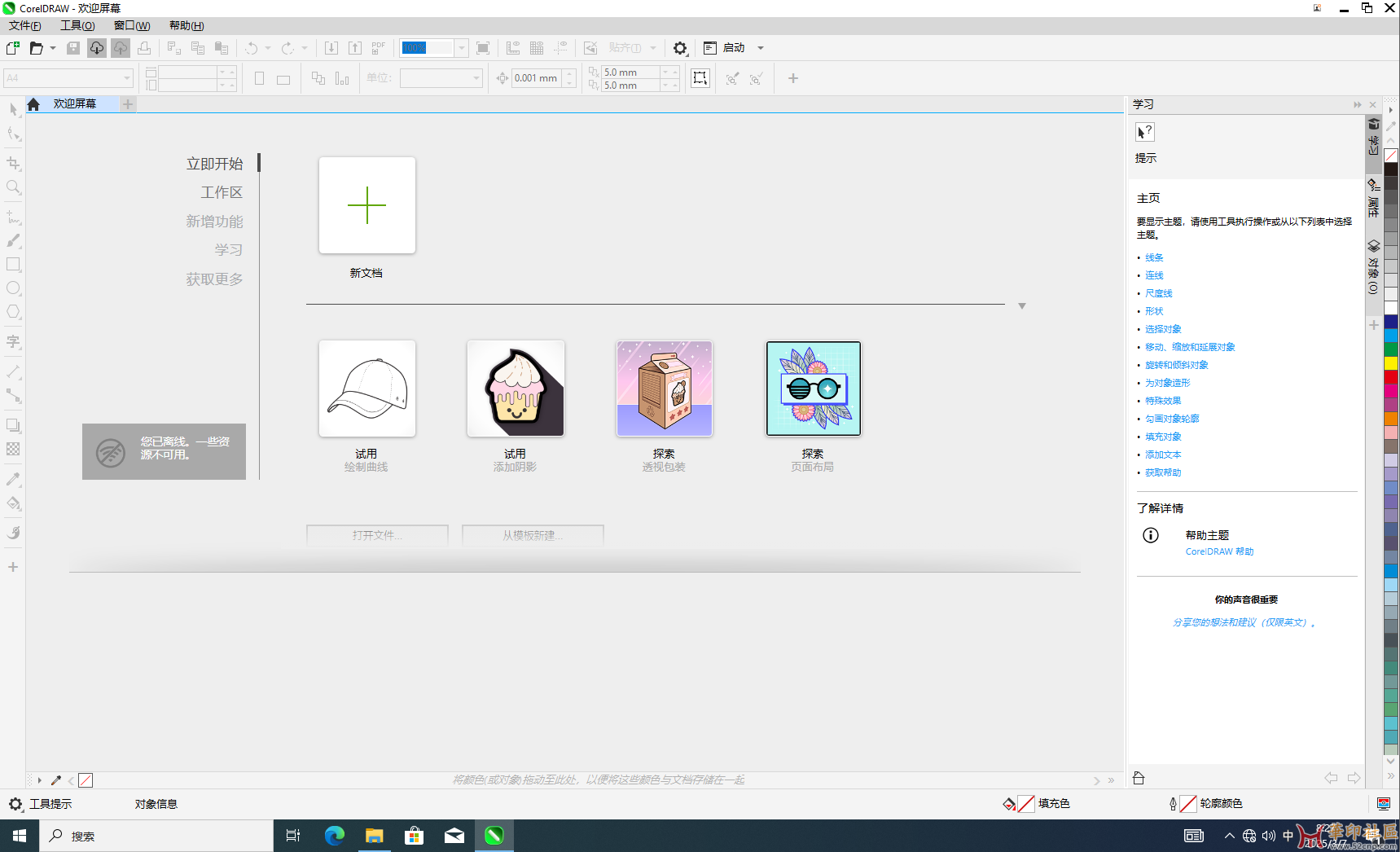Click the Print icon in toolbar
Screen dimensions: 1400x852
coord(144,48)
